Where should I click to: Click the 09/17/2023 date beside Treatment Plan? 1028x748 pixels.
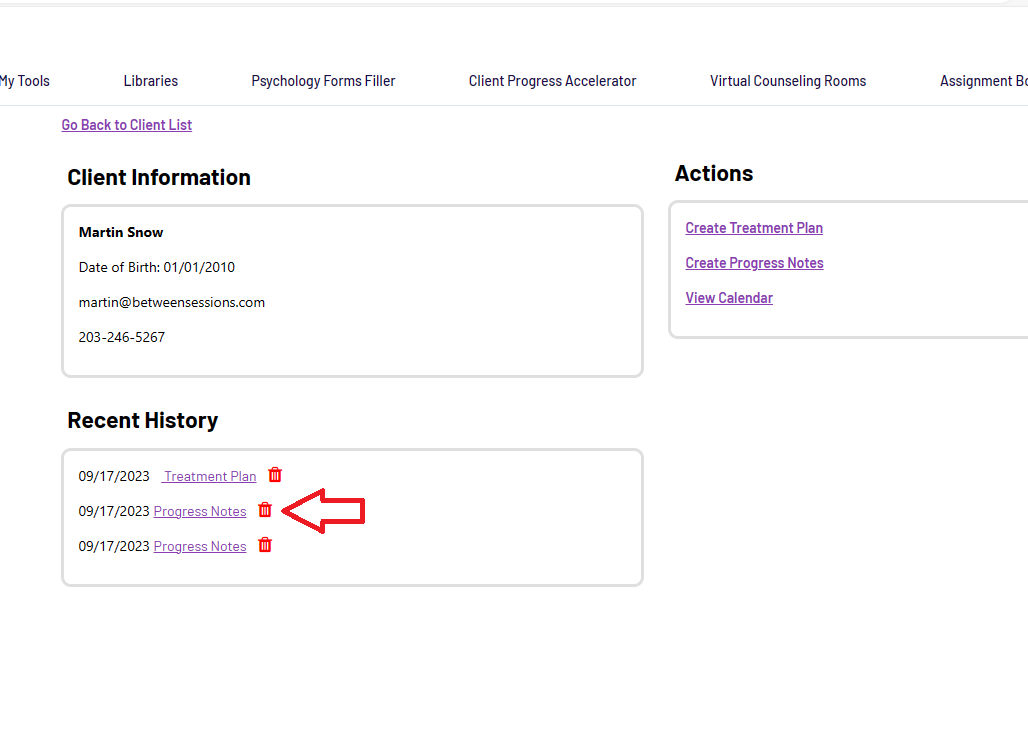(114, 476)
